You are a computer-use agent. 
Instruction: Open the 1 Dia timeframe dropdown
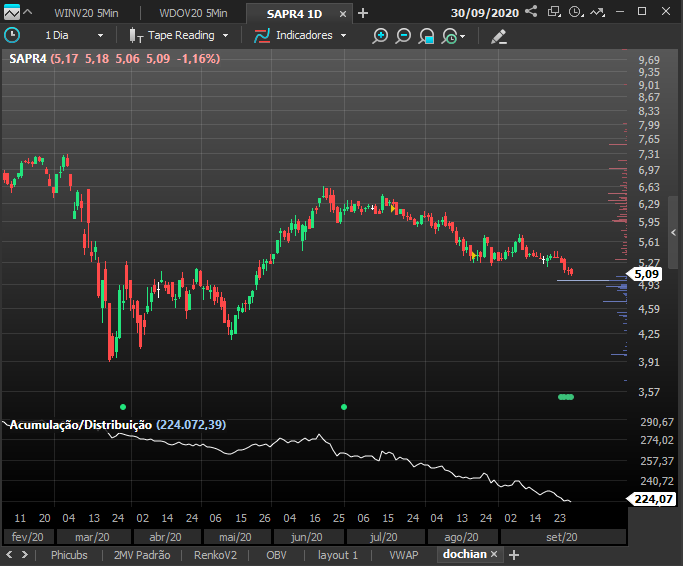click(x=74, y=35)
